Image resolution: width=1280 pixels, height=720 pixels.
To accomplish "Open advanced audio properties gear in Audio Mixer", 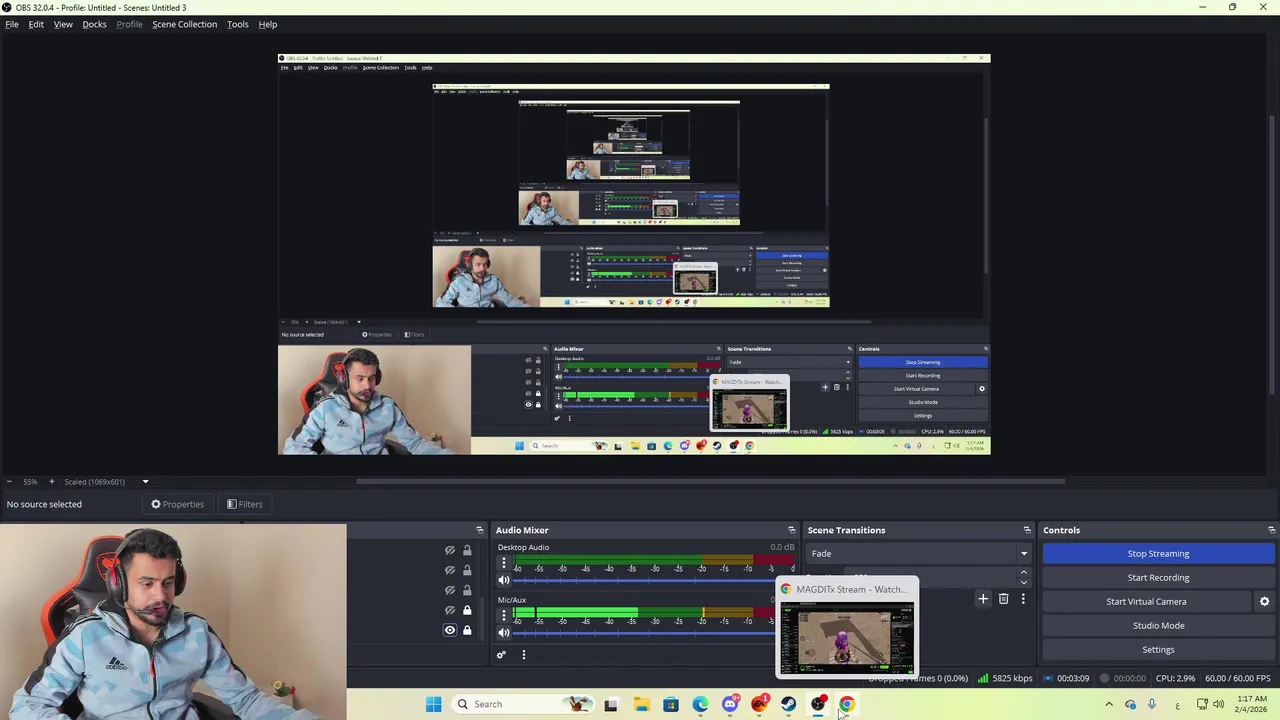I will 501,655.
